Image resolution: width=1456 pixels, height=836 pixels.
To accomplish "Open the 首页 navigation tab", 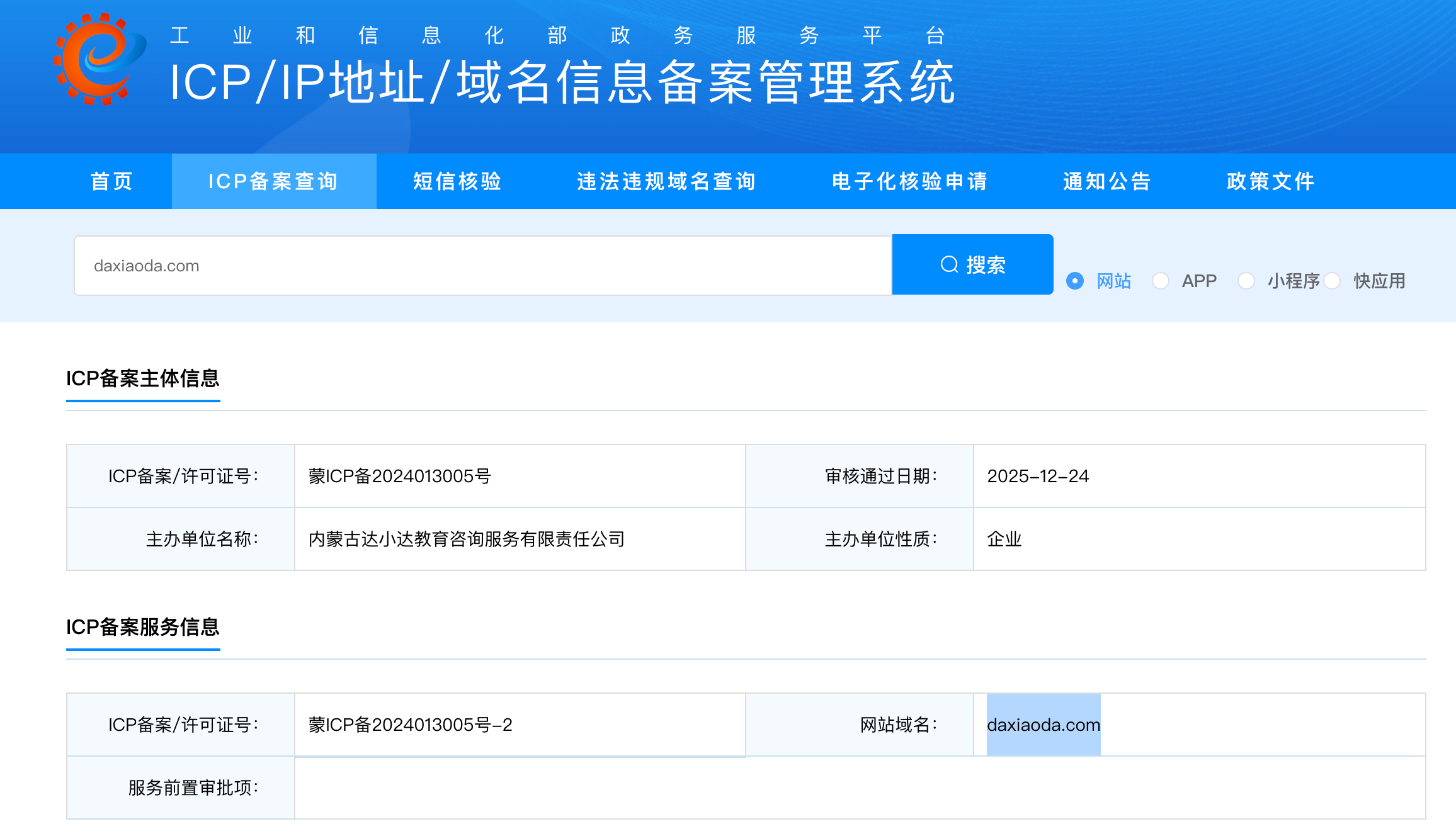I will [112, 181].
